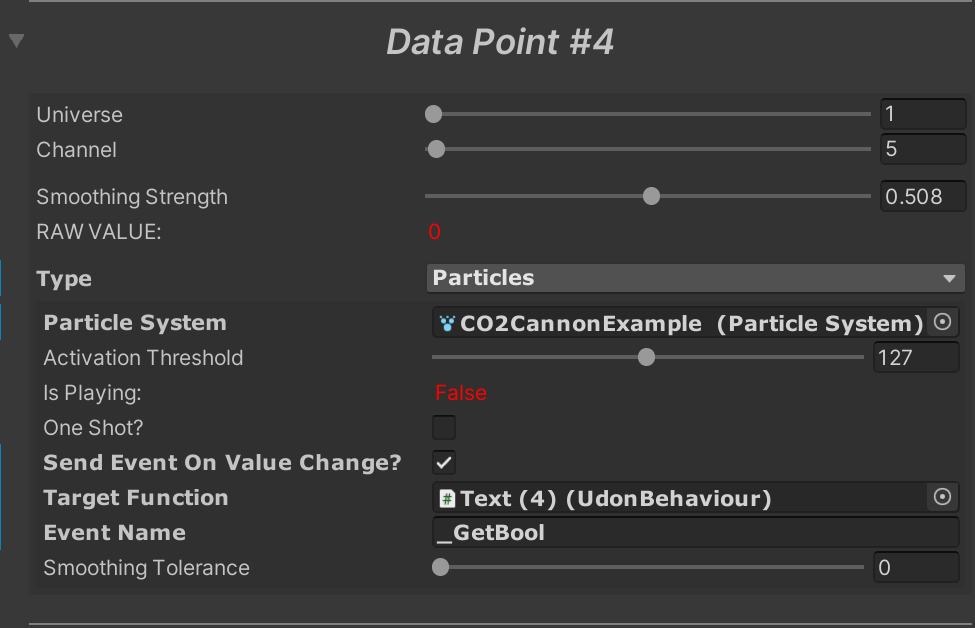Click the Channel slider handle

click(x=436, y=150)
